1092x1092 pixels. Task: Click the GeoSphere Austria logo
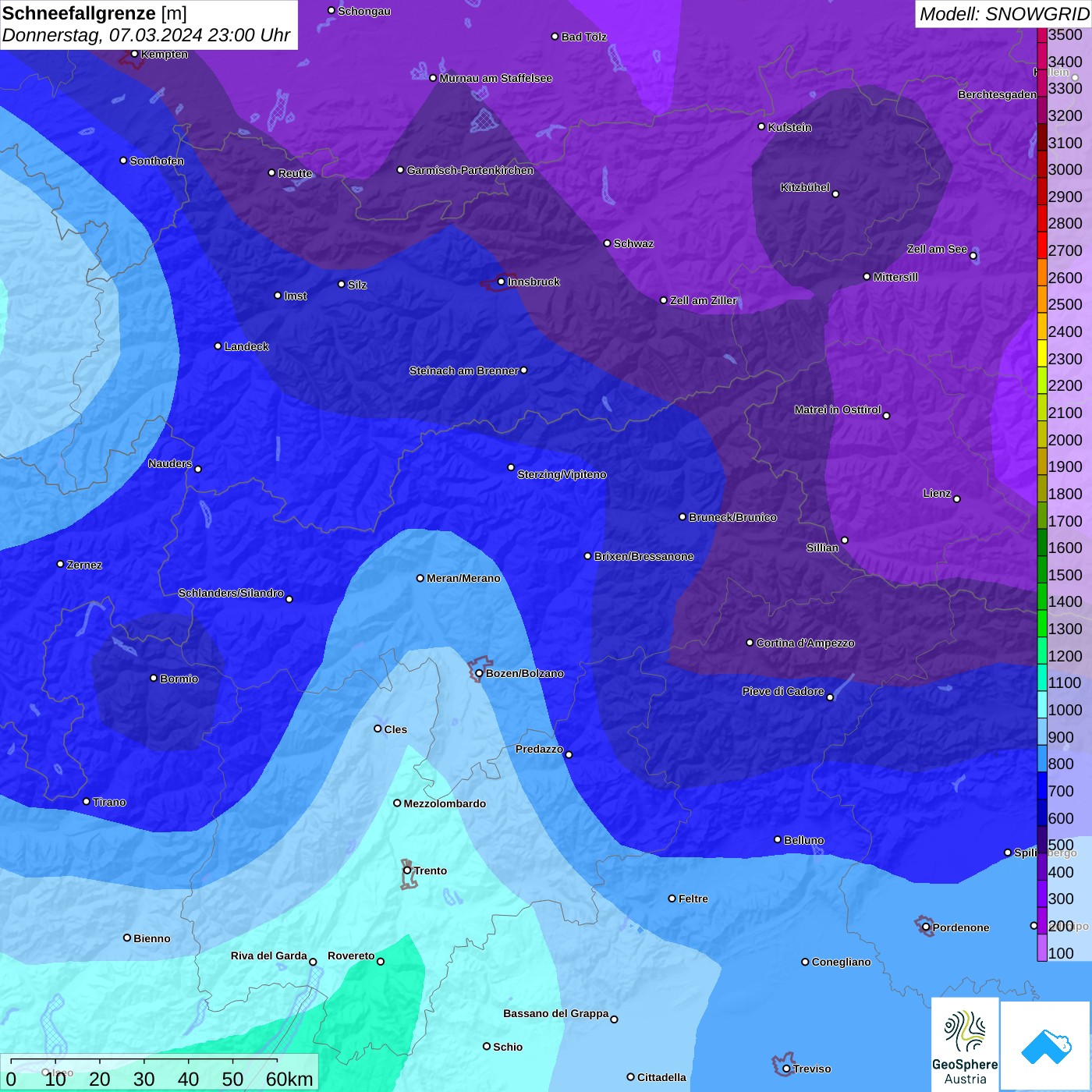tap(965, 1044)
